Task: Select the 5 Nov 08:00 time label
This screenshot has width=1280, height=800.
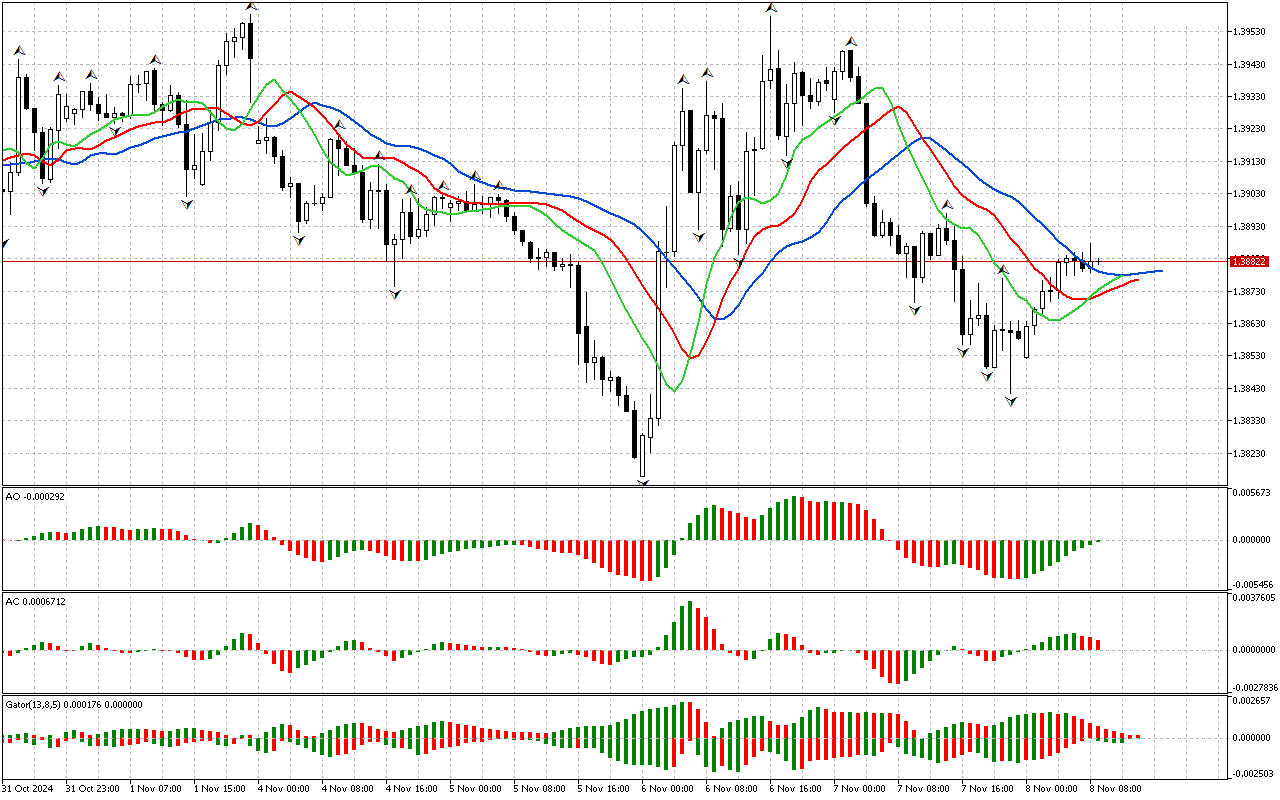Action: tap(541, 789)
